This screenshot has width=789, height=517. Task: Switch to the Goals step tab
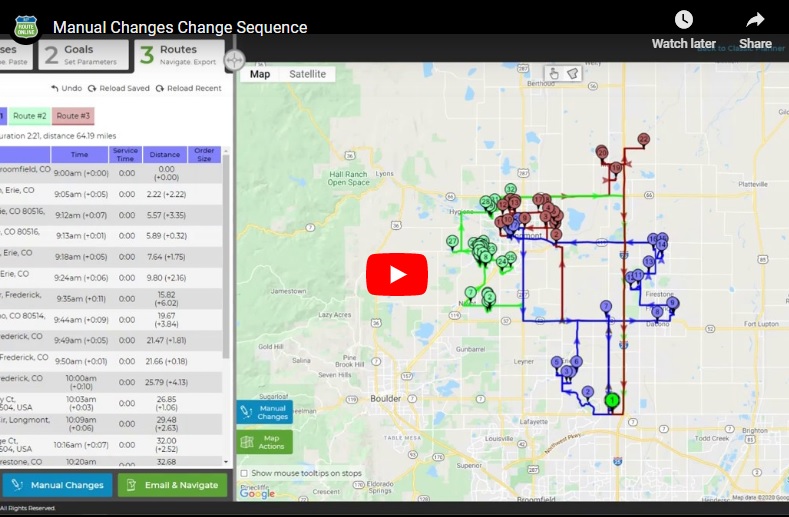pyautogui.click(x=83, y=55)
